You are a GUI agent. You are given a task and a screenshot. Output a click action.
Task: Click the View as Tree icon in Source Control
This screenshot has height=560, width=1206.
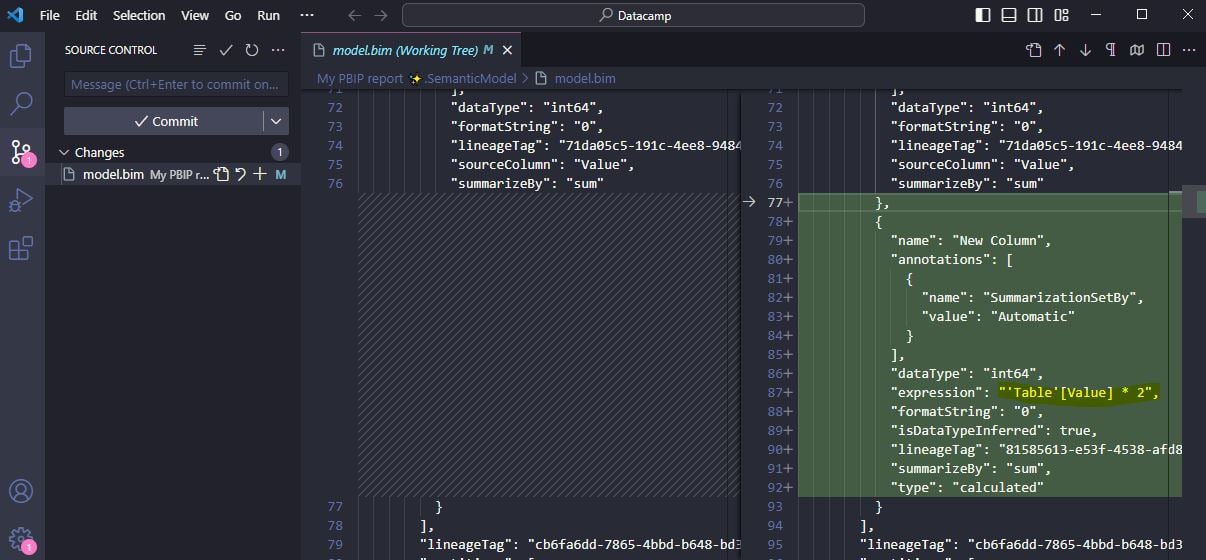click(x=200, y=50)
